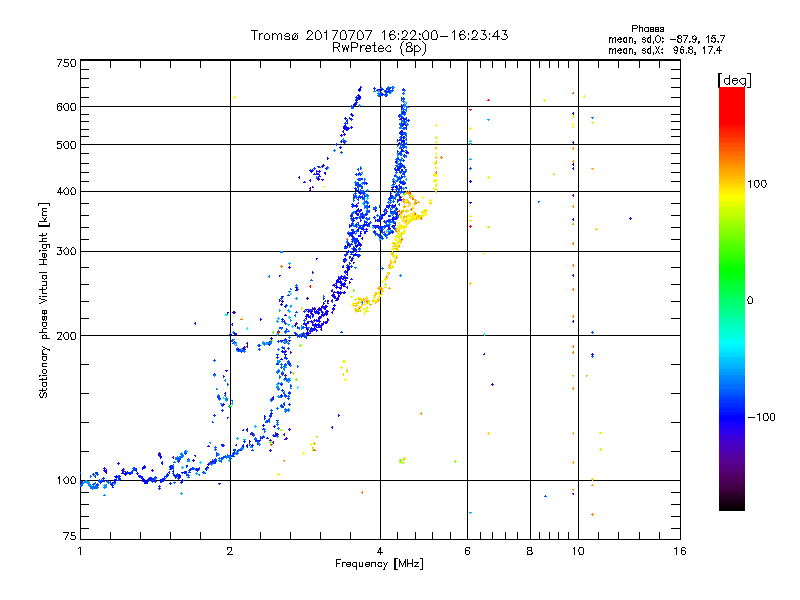This screenshot has width=800, height=600.
Task: Click the black bottom of the phase colorbar
Action: coord(732,505)
